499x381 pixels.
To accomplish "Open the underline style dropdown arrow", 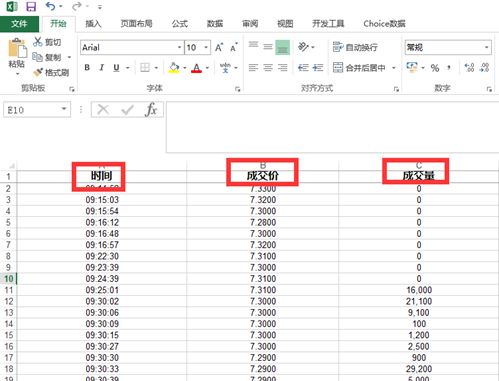I will coord(127,68).
